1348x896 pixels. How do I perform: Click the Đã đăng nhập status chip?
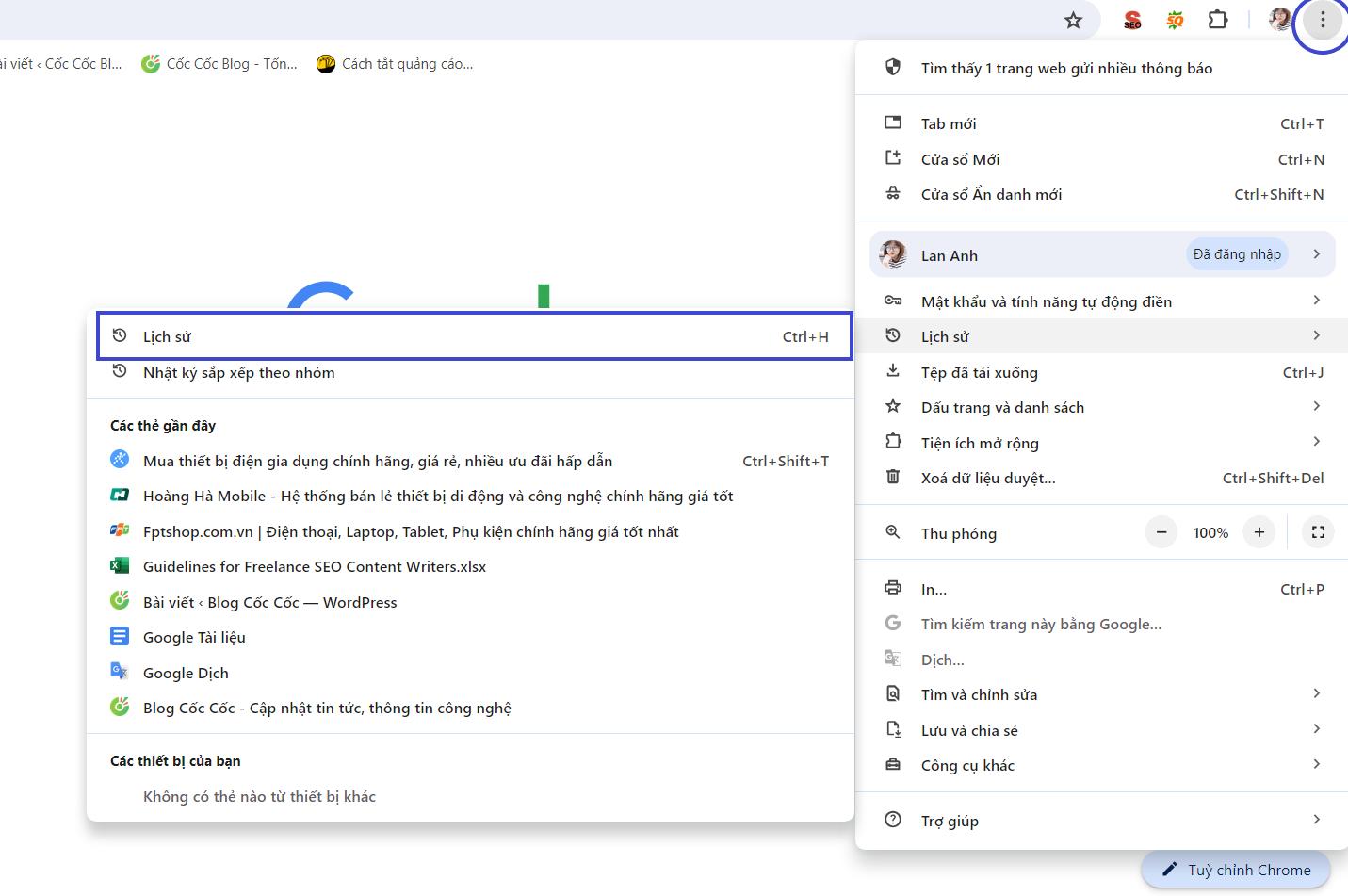pos(1237,254)
